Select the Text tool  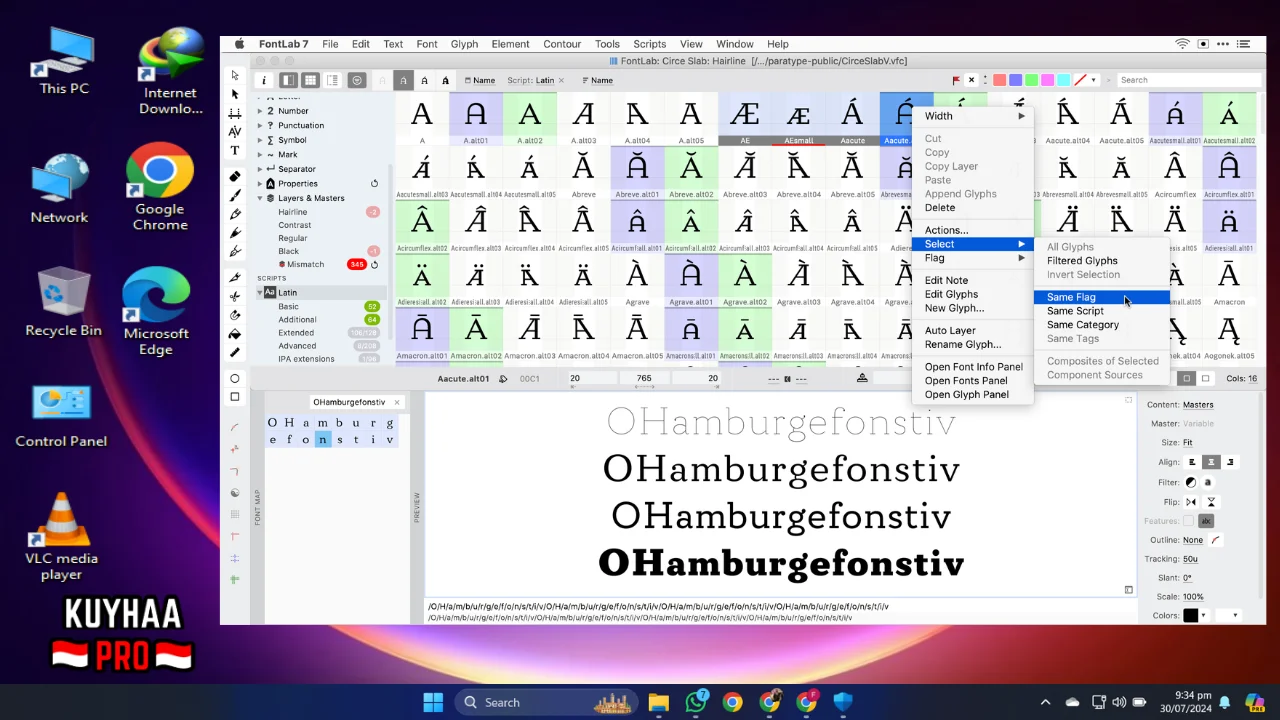click(235, 150)
